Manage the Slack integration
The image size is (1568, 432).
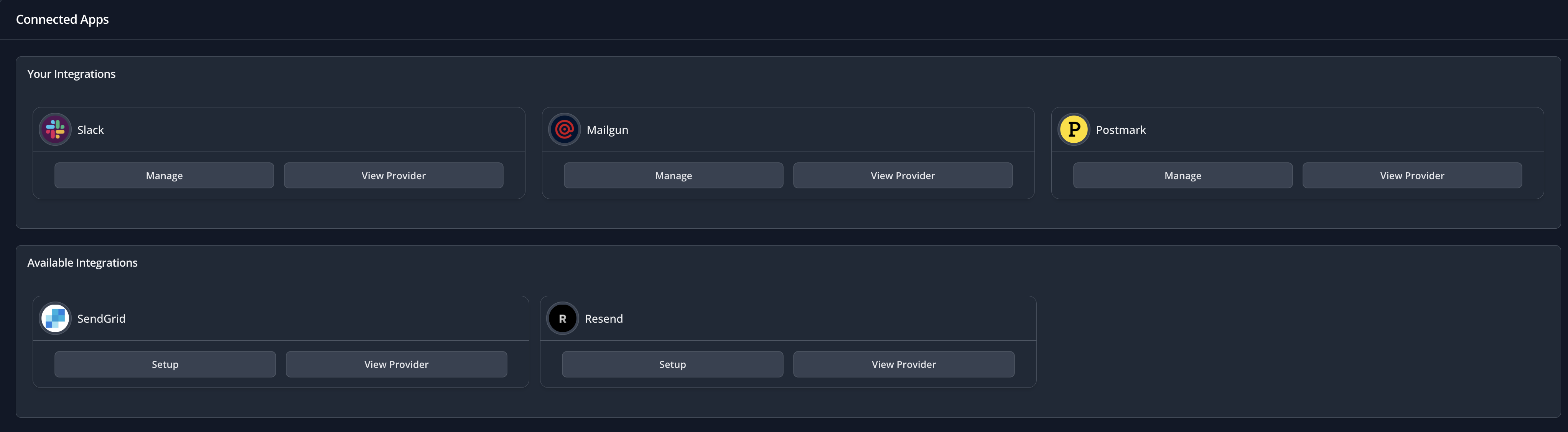click(164, 175)
